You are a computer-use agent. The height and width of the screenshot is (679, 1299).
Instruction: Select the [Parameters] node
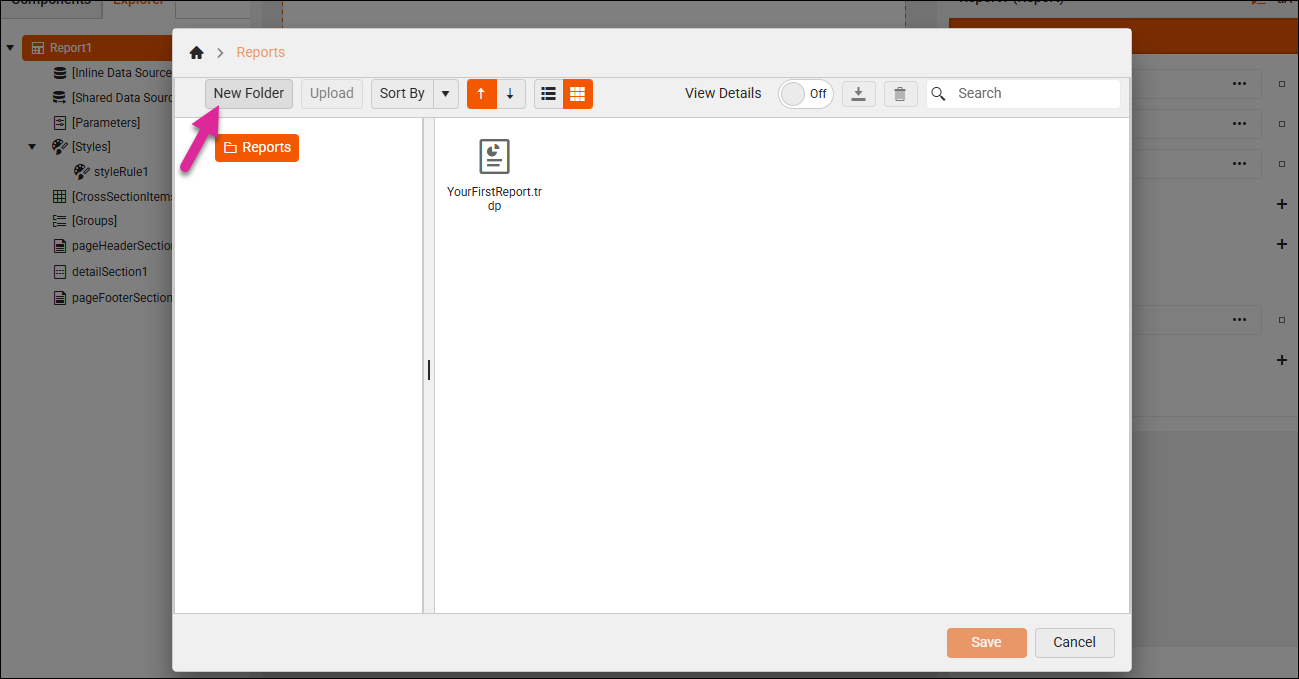(97, 123)
